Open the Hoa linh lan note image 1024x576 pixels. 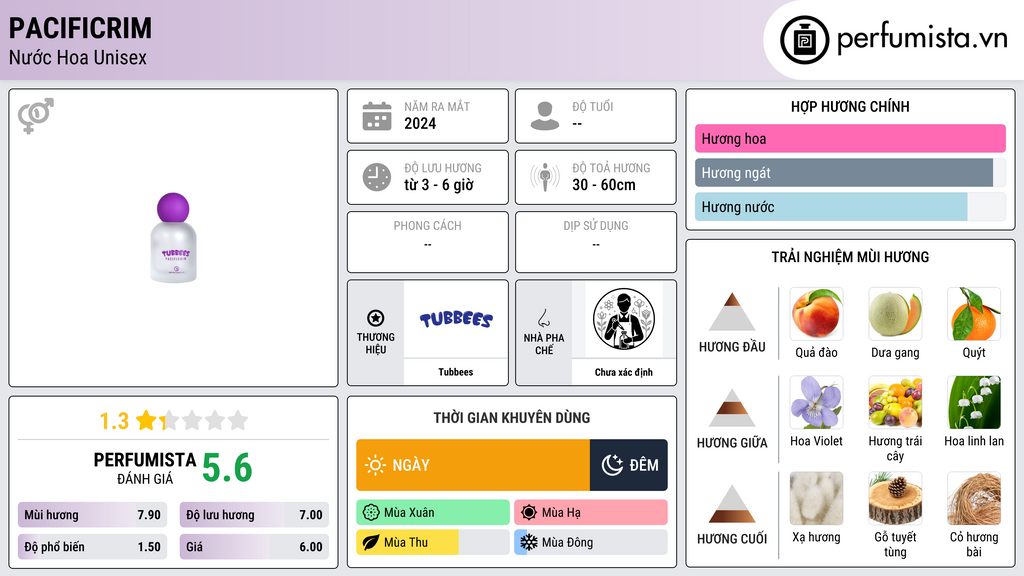tap(974, 402)
